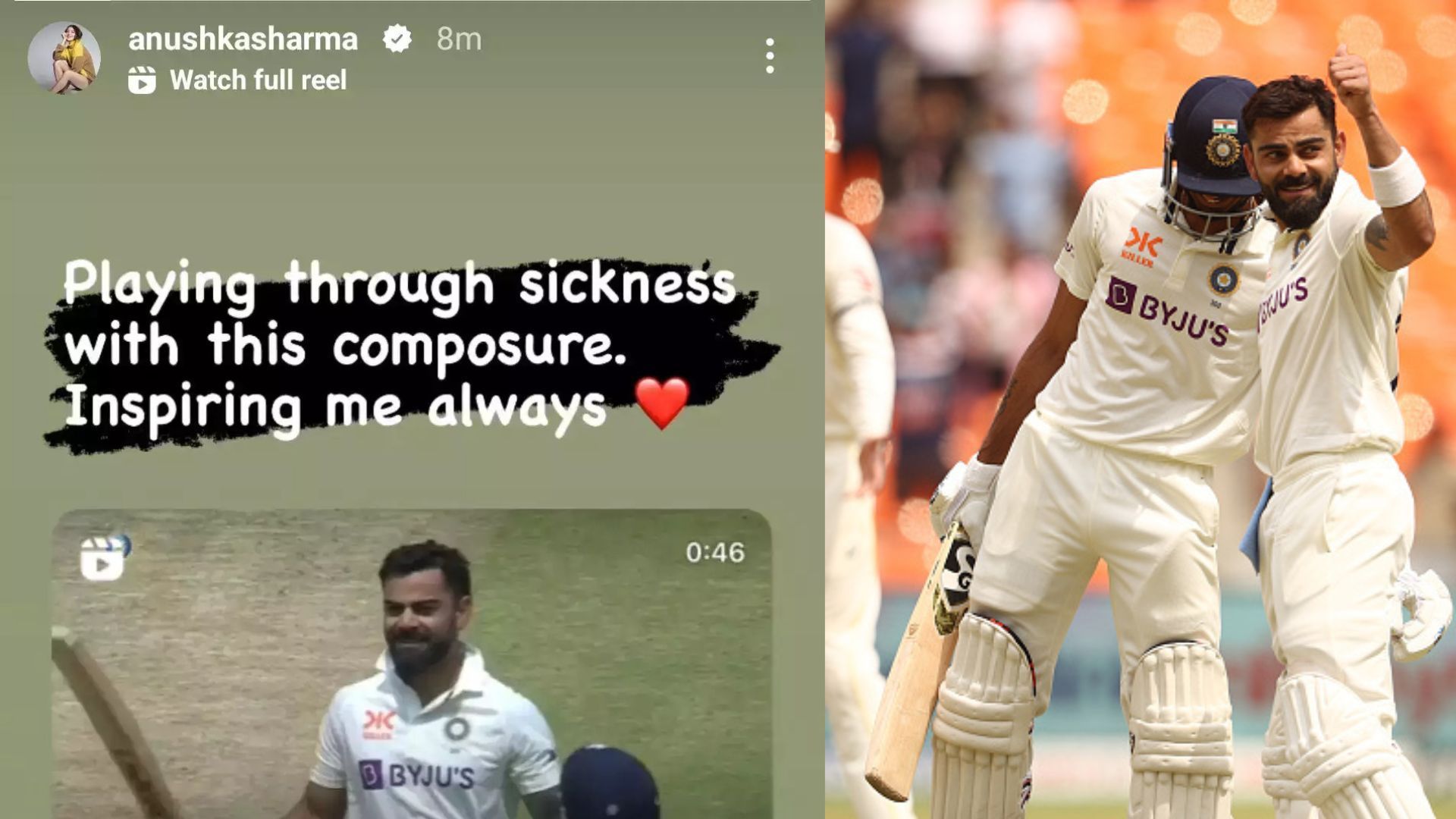Click the BYJU'S logo on the reel jersey
This screenshot has width=1456, height=819.
(417, 774)
